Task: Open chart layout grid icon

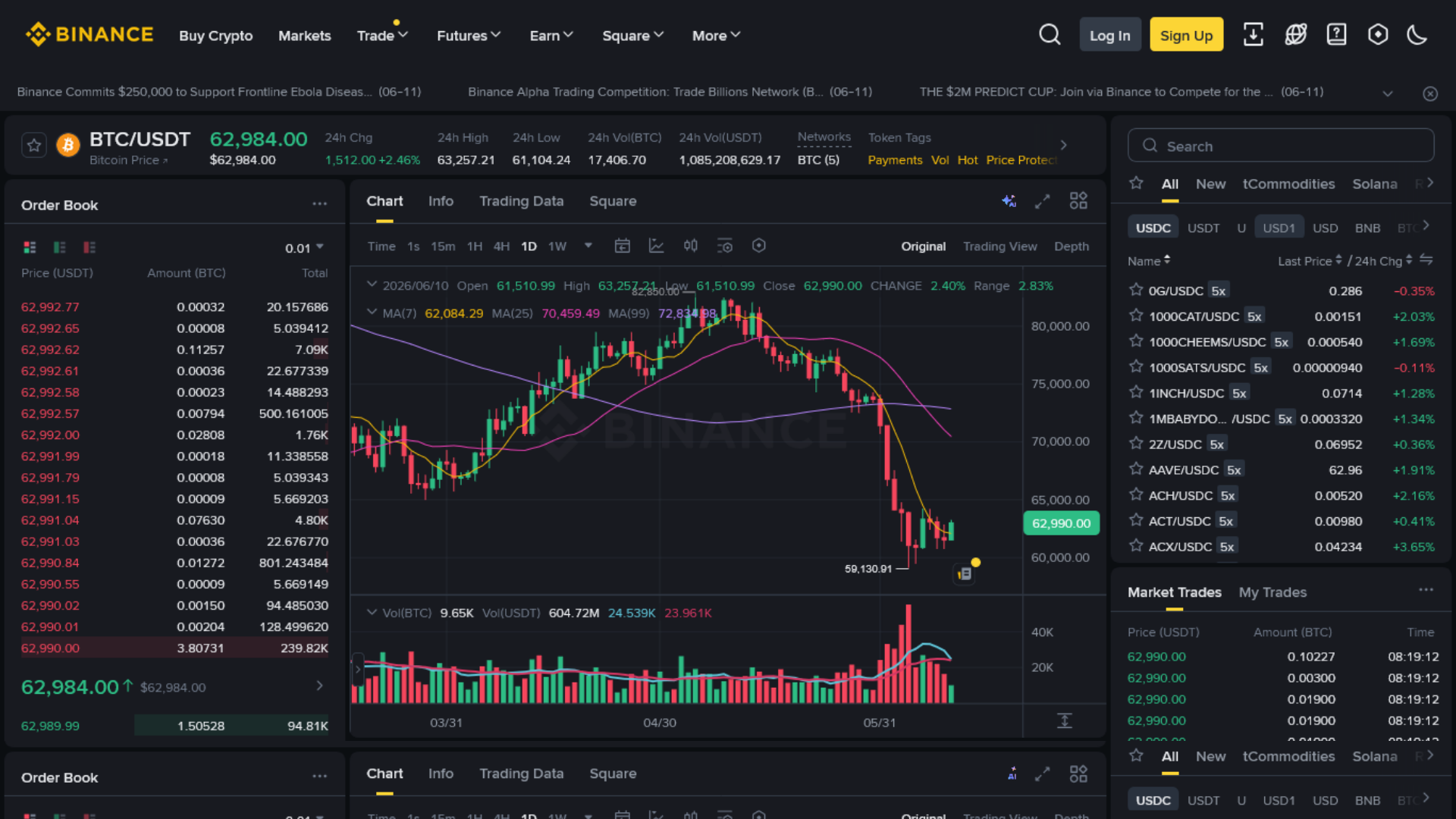Action: pyautogui.click(x=1078, y=201)
